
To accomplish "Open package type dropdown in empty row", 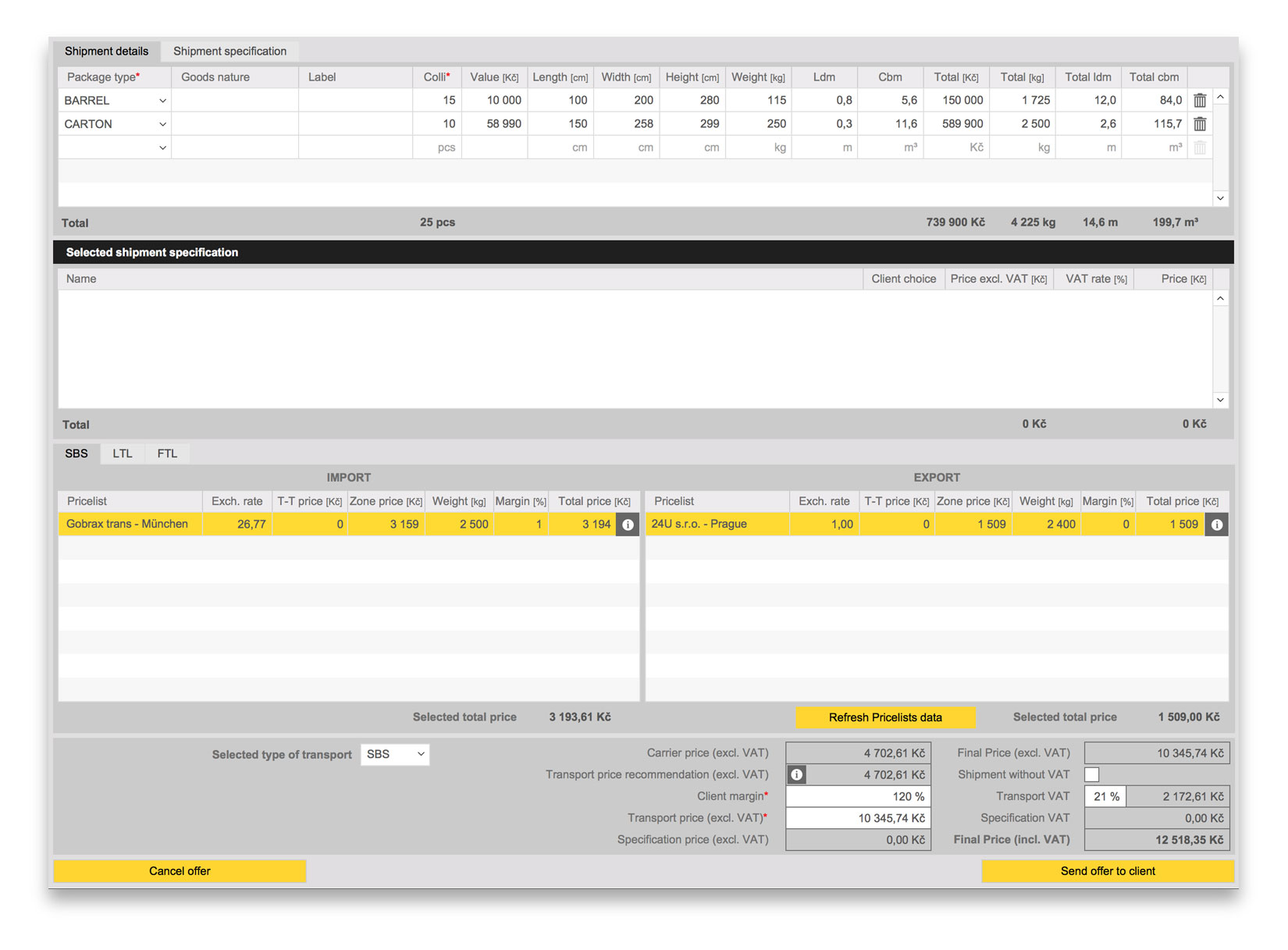I will point(162,148).
